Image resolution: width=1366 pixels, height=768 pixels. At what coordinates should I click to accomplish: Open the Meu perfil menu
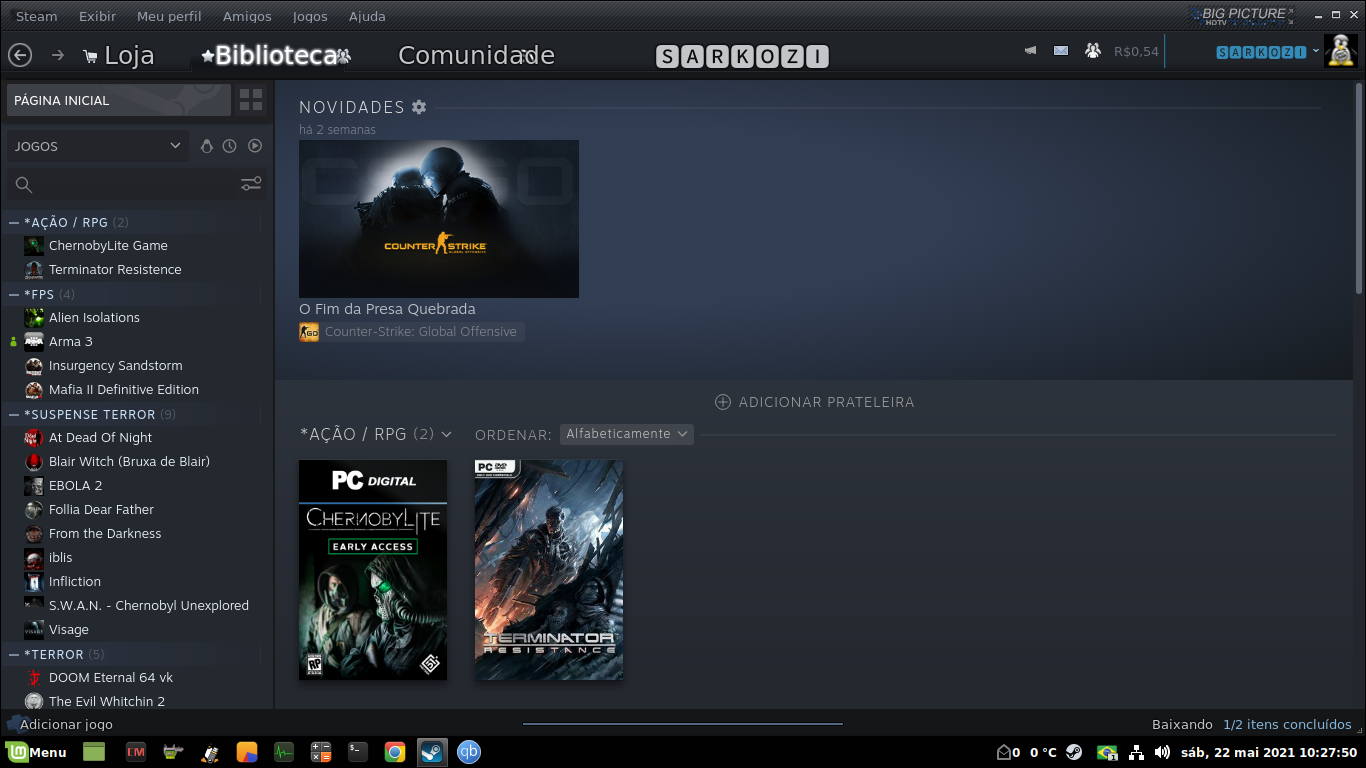pyautogui.click(x=169, y=16)
